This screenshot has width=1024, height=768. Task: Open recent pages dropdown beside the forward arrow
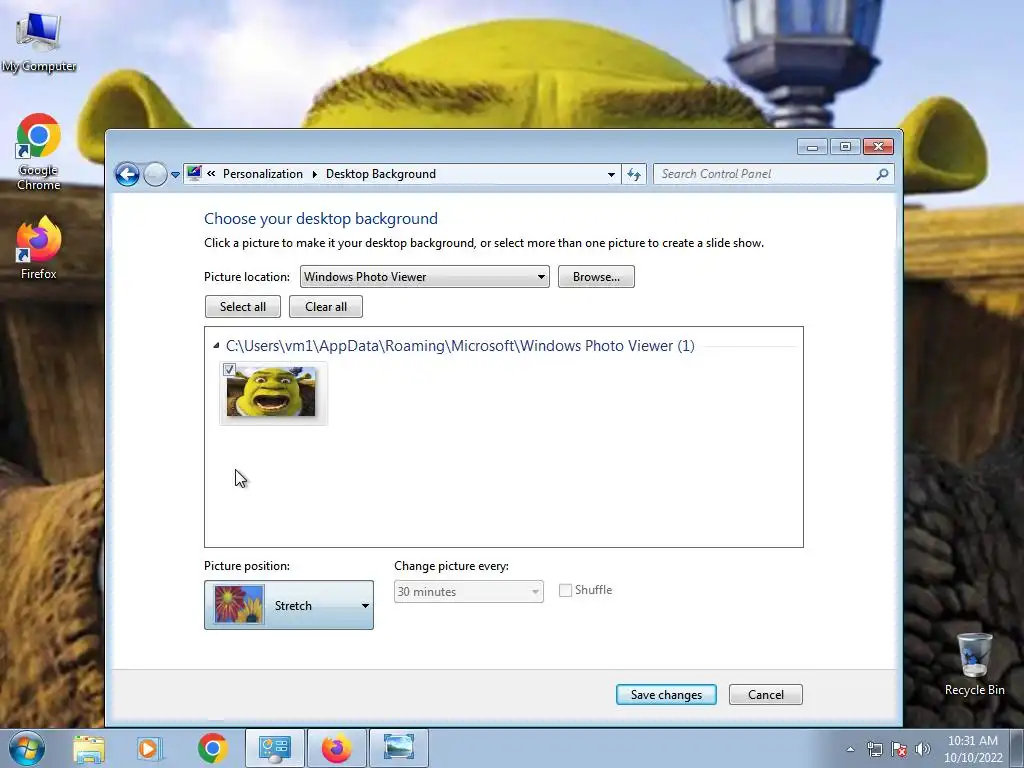[x=175, y=175]
